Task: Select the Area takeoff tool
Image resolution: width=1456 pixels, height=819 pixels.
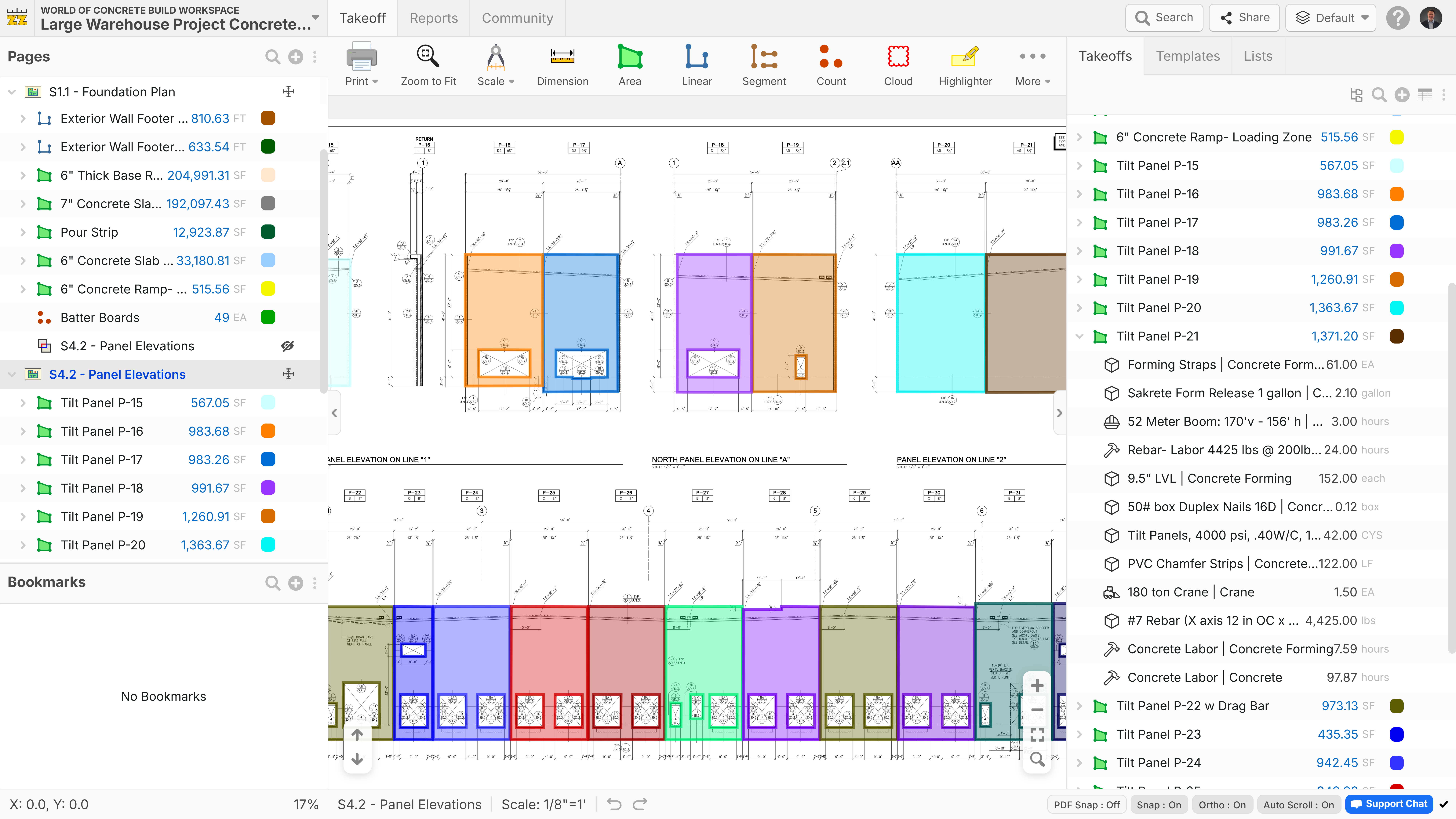Action: pyautogui.click(x=630, y=65)
